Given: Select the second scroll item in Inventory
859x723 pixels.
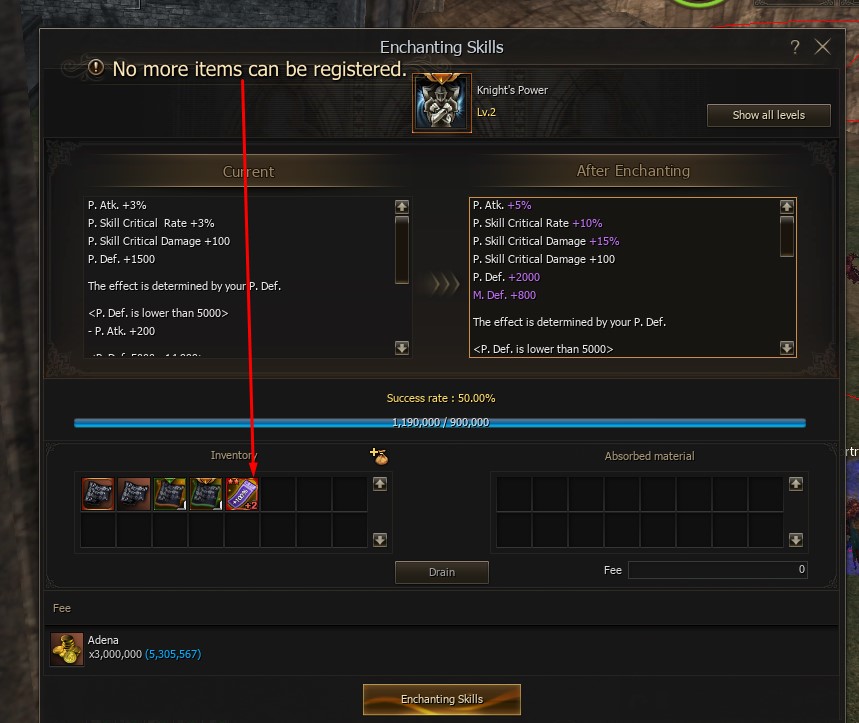Looking at the screenshot, I should pyautogui.click(x=134, y=494).
